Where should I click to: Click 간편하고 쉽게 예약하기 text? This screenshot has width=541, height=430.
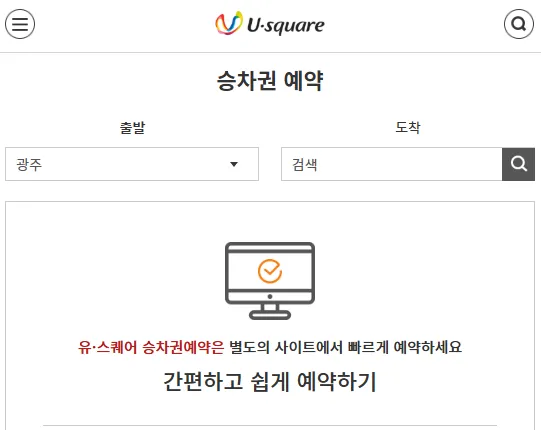pos(270,382)
